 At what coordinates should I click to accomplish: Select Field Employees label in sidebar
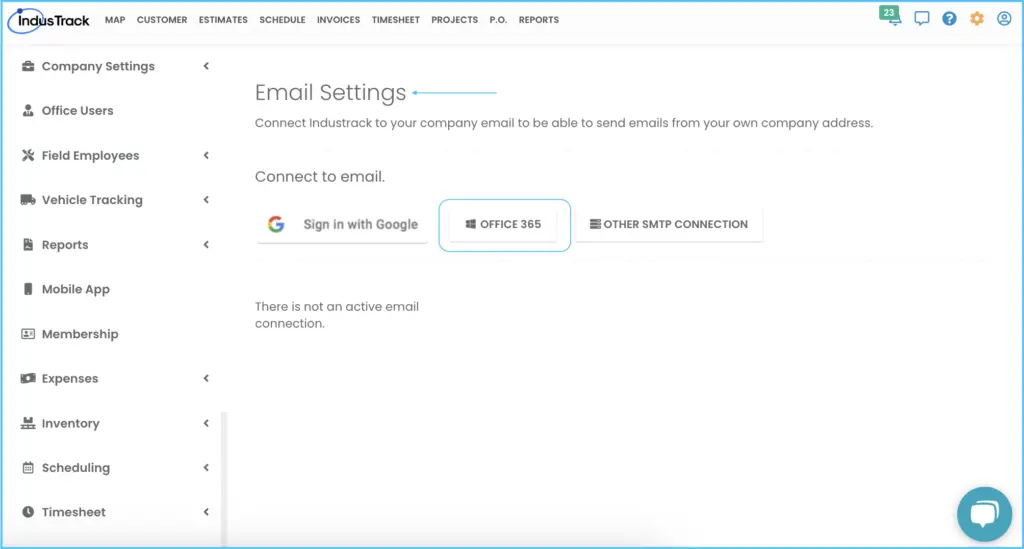(x=91, y=155)
